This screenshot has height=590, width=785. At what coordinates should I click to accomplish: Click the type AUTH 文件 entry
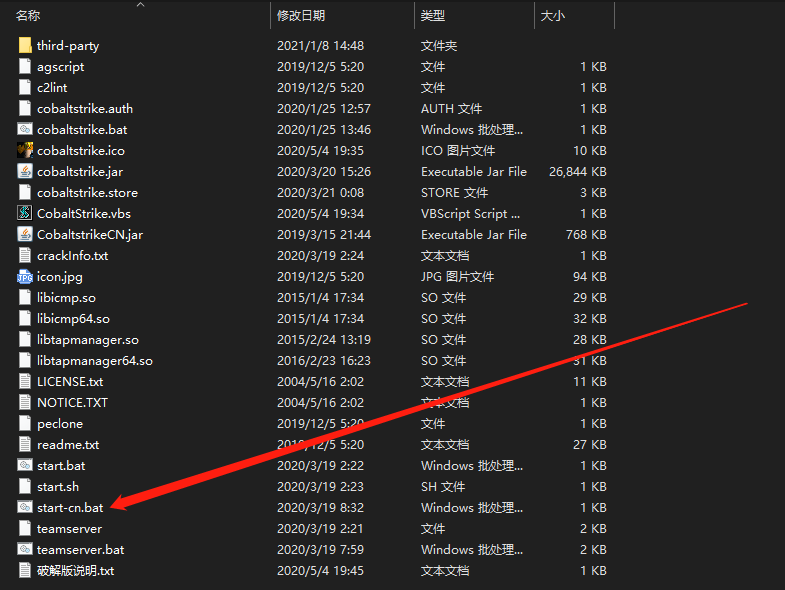click(452, 109)
